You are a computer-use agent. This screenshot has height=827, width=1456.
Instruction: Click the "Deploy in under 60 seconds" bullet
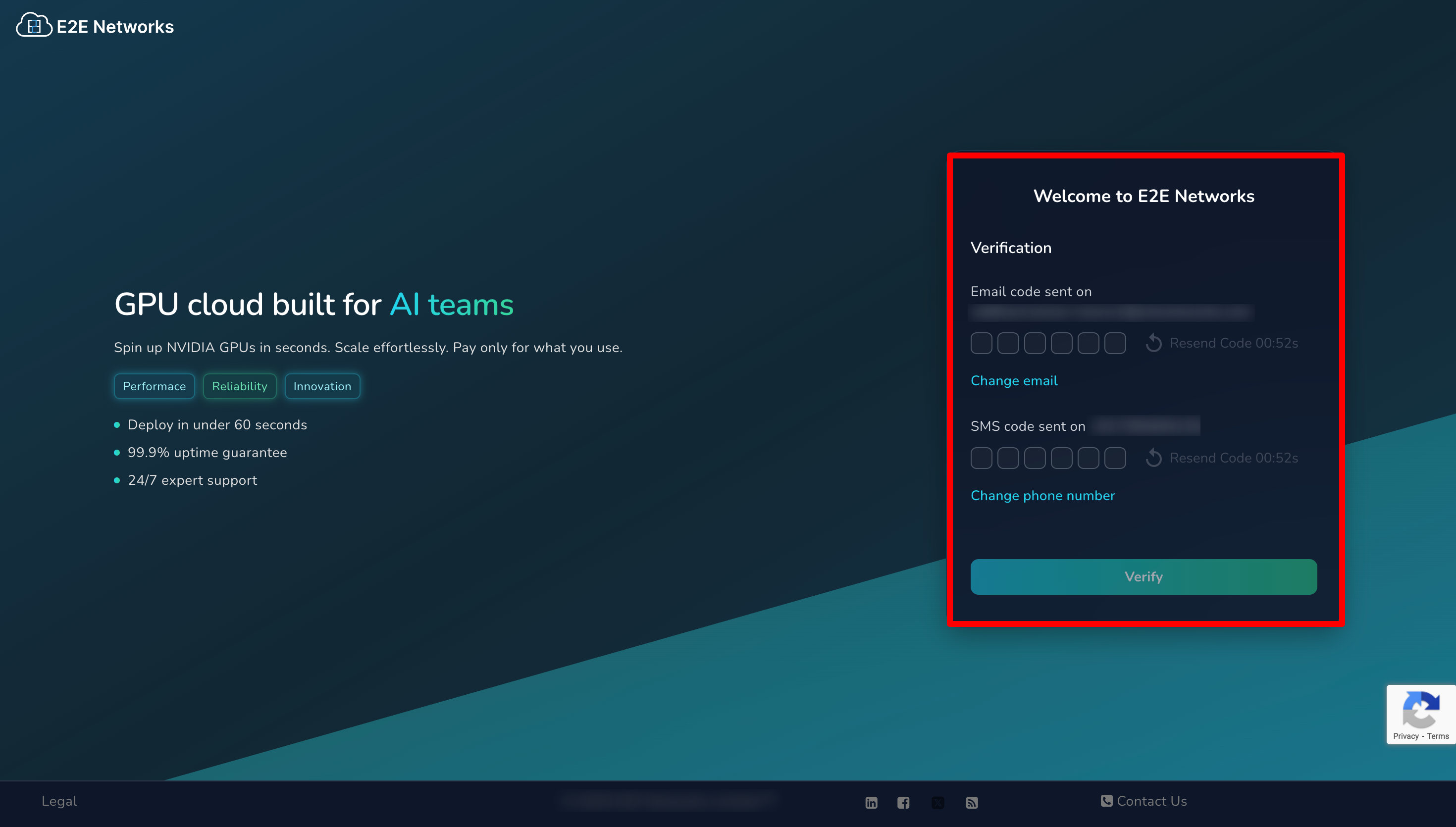217,425
